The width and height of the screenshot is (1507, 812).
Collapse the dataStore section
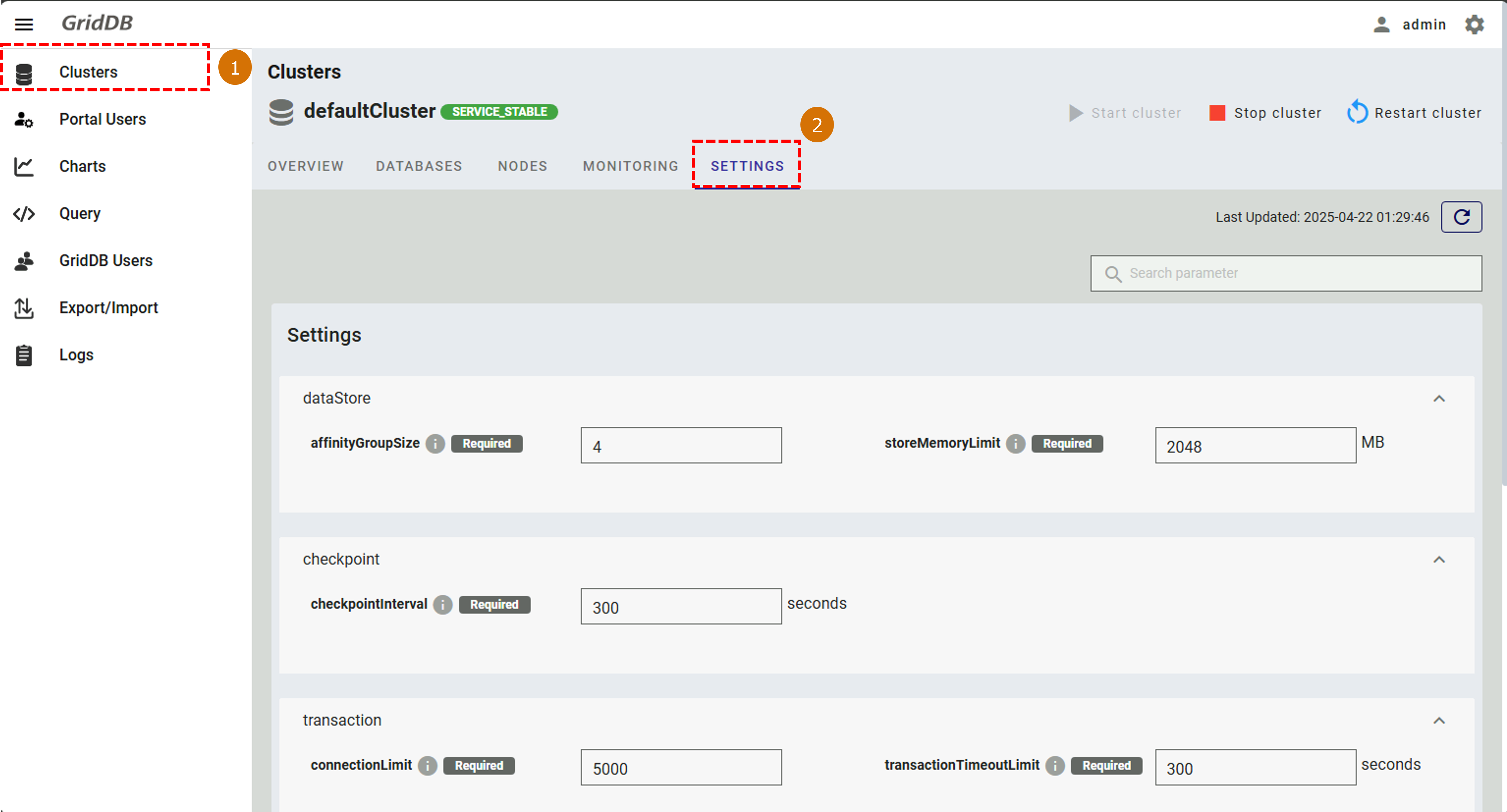[x=1439, y=399]
